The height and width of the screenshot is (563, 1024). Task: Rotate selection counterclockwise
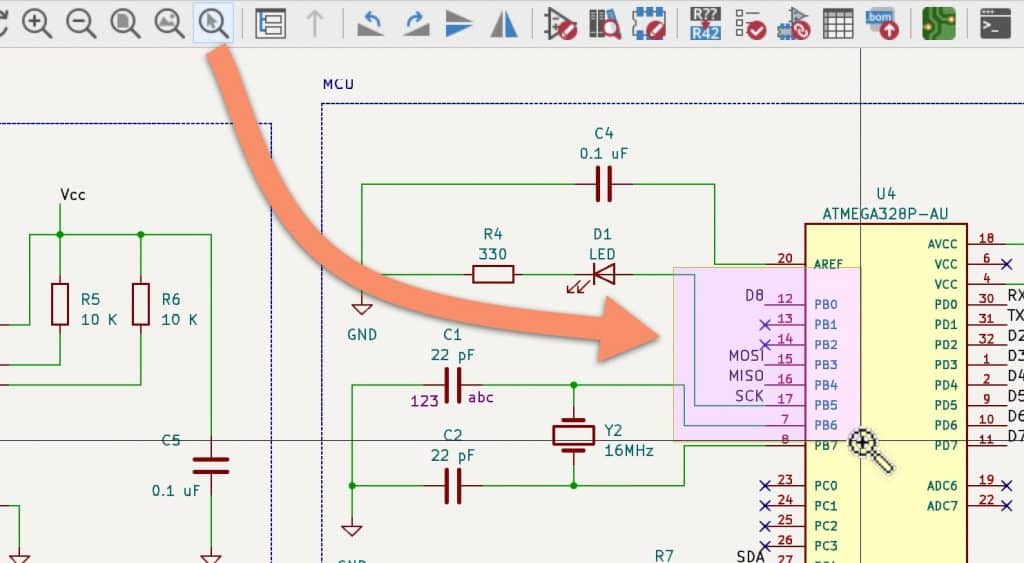point(370,24)
